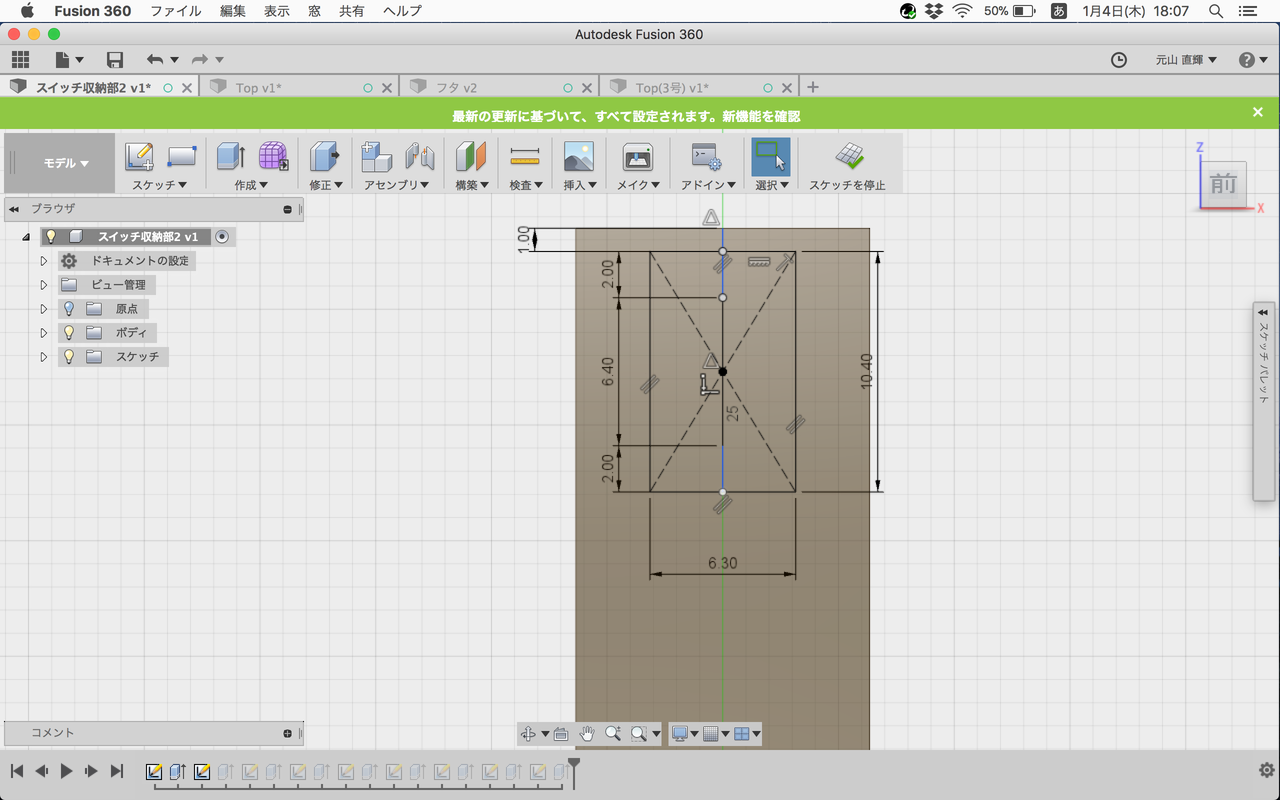Open the 修正 toolbar dropdown

tap(326, 185)
